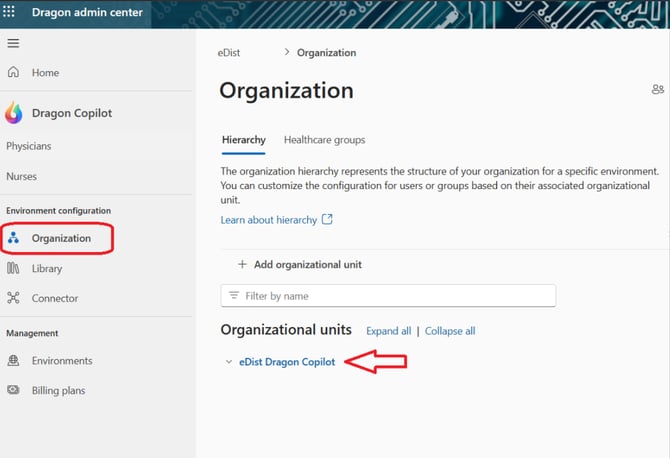Viewport: 670px width, 458px height.
Task: Click Add organizational unit button
Action: 299,265
